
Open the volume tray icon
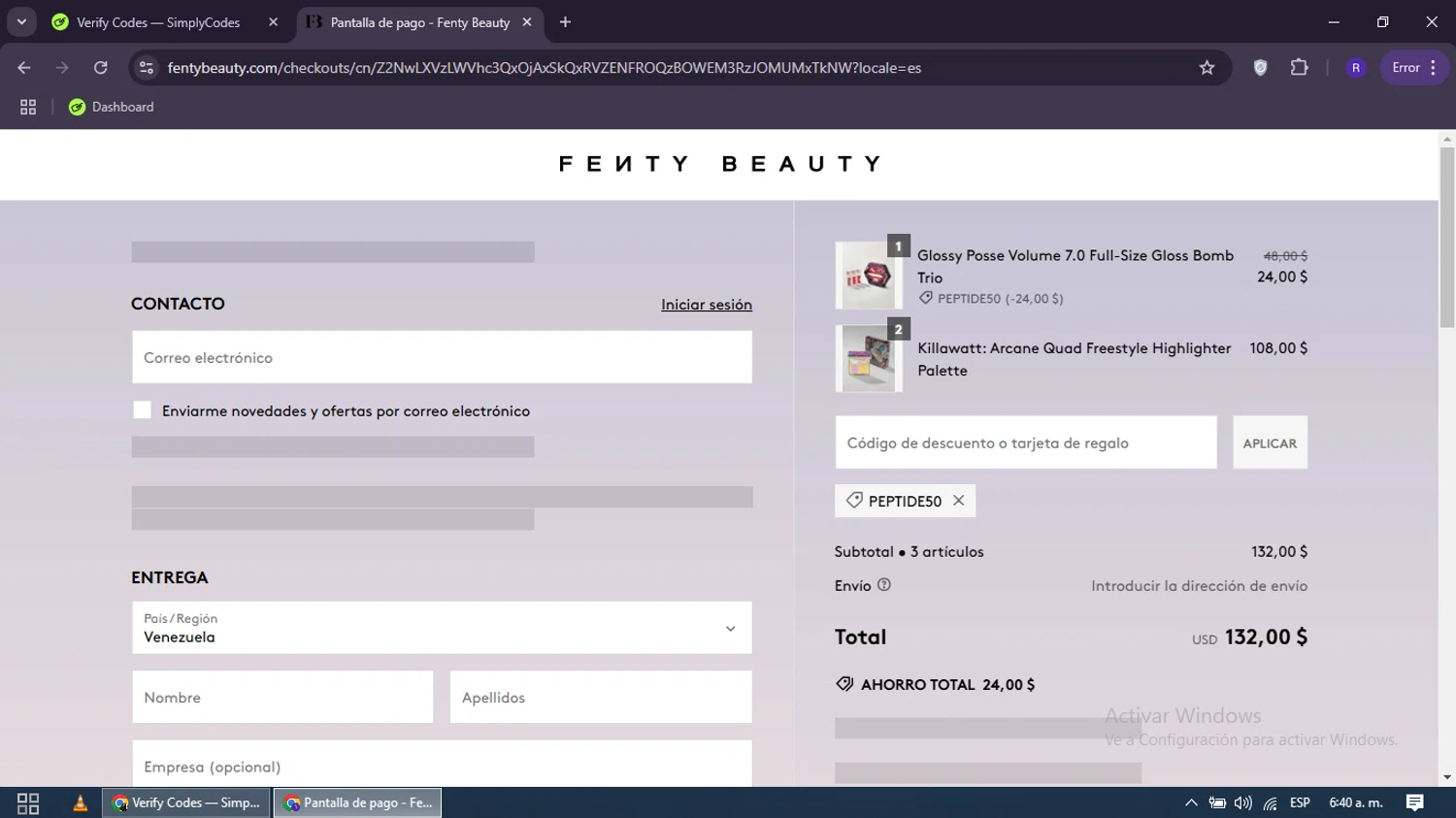click(1243, 802)
